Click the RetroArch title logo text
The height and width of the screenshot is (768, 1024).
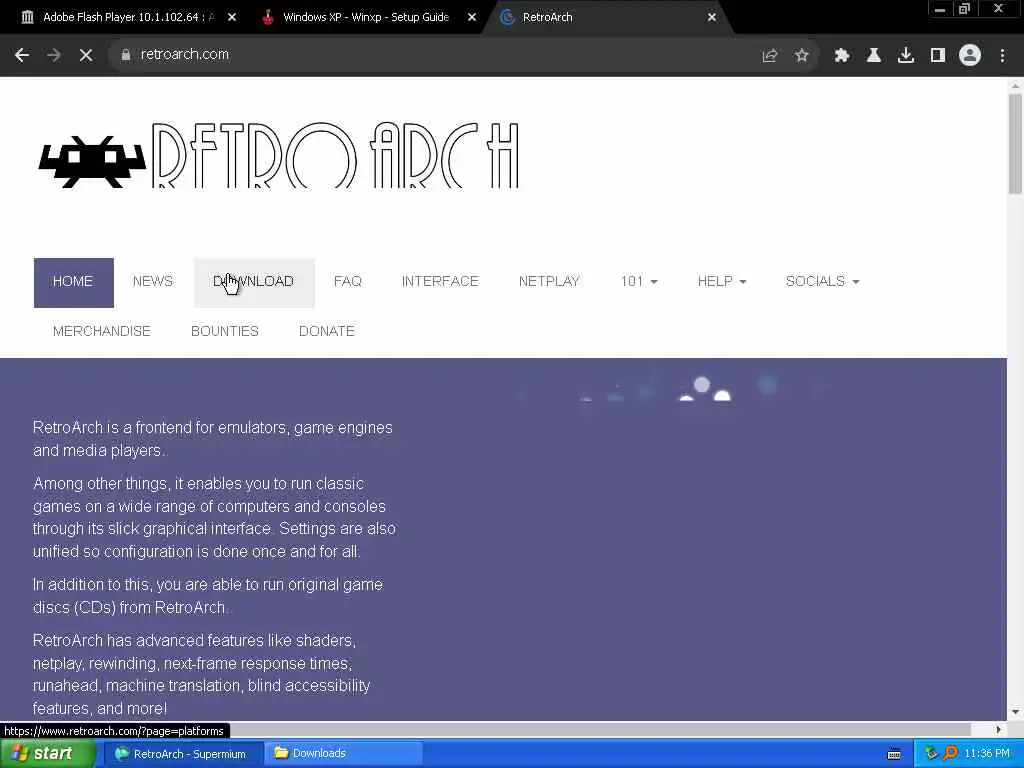[336, 155]
